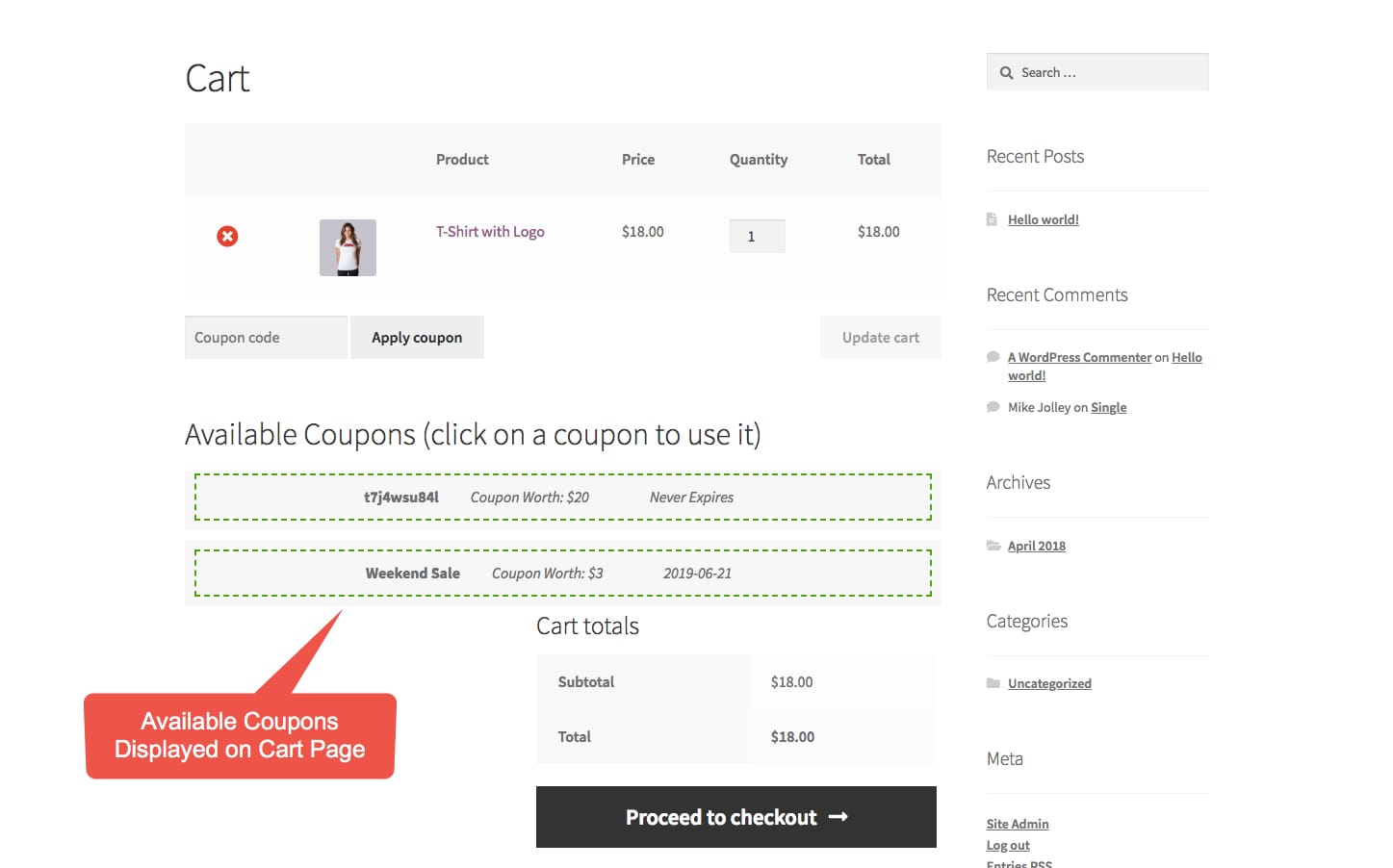This screenshot has height=868, width=1393.
Task: Open the Hello world! recent post
Action: tap(1043, 220)
